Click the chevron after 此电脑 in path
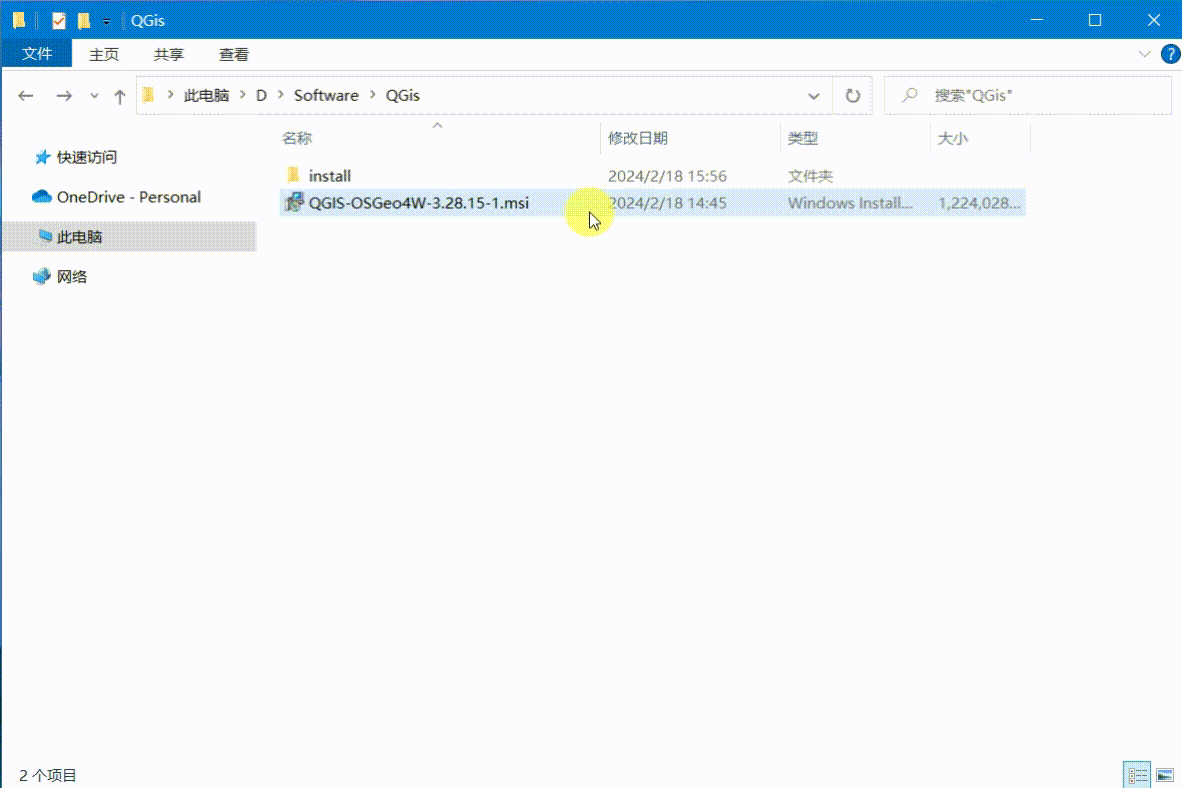Image resolution: width=1182 pixels, height=788 pixels. (243, 95)
